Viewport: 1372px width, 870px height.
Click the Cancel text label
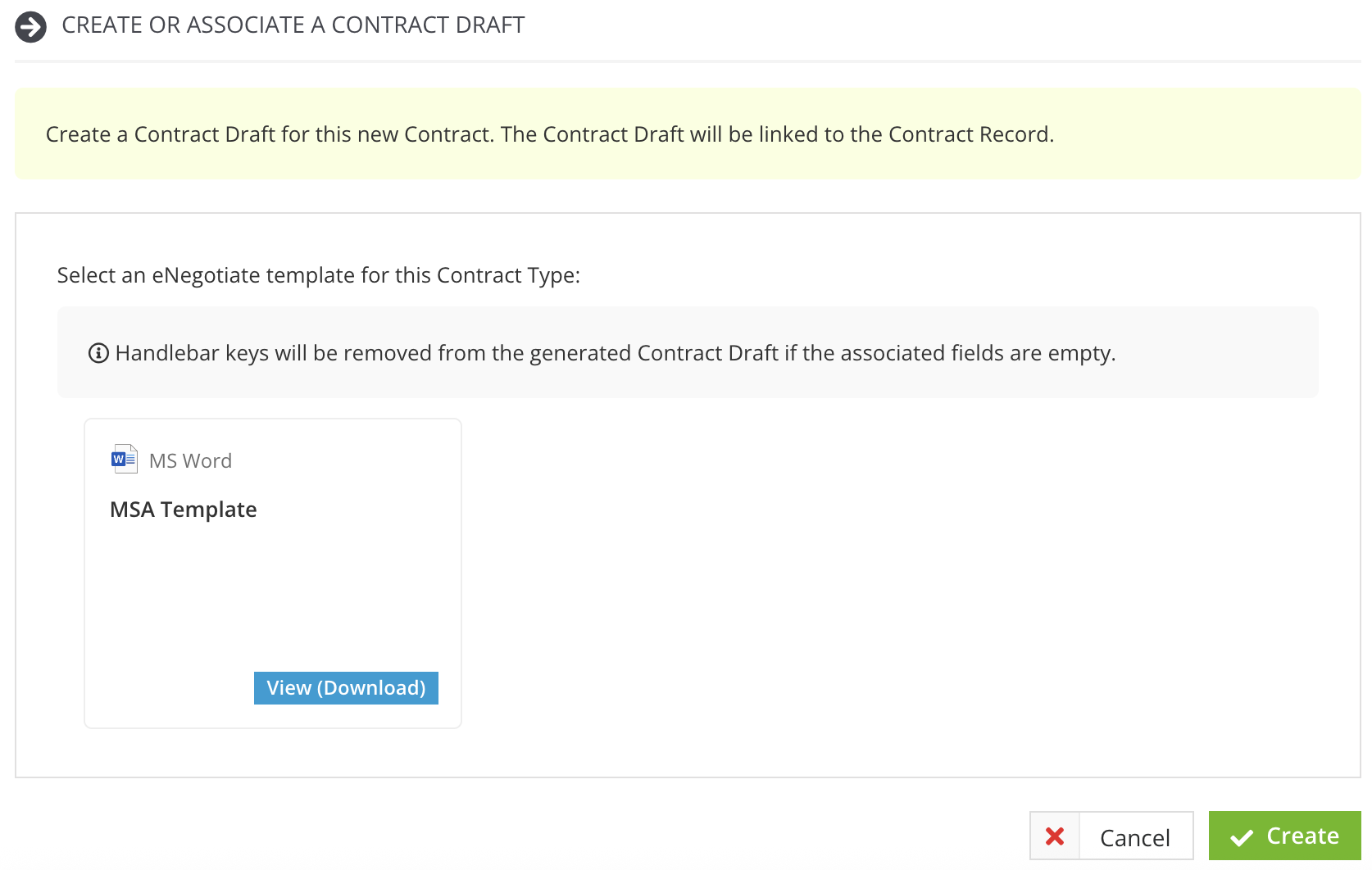[1135, 838]
